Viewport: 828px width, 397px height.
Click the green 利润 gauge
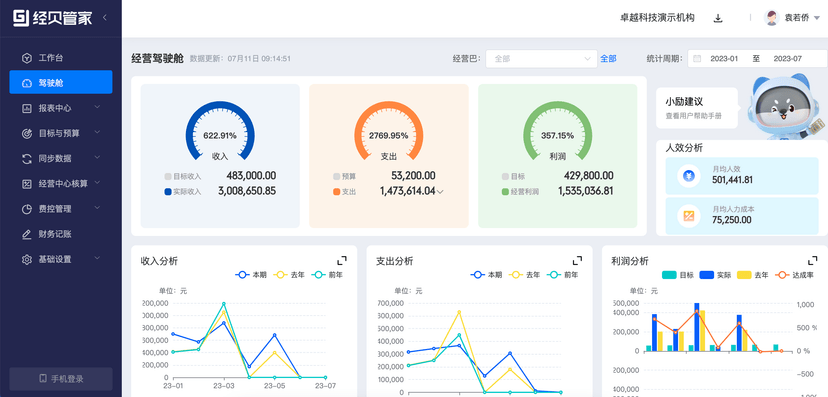558,131
